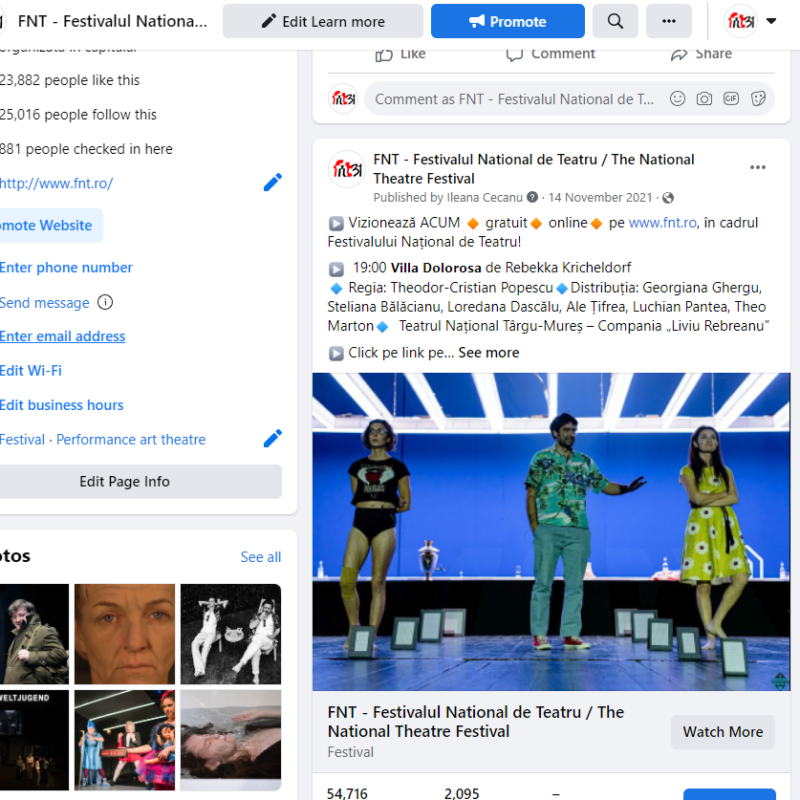The width and height of the screenshot is (800, 800).
Task: Click the info icon beside Send message
Action: (105, 303)
